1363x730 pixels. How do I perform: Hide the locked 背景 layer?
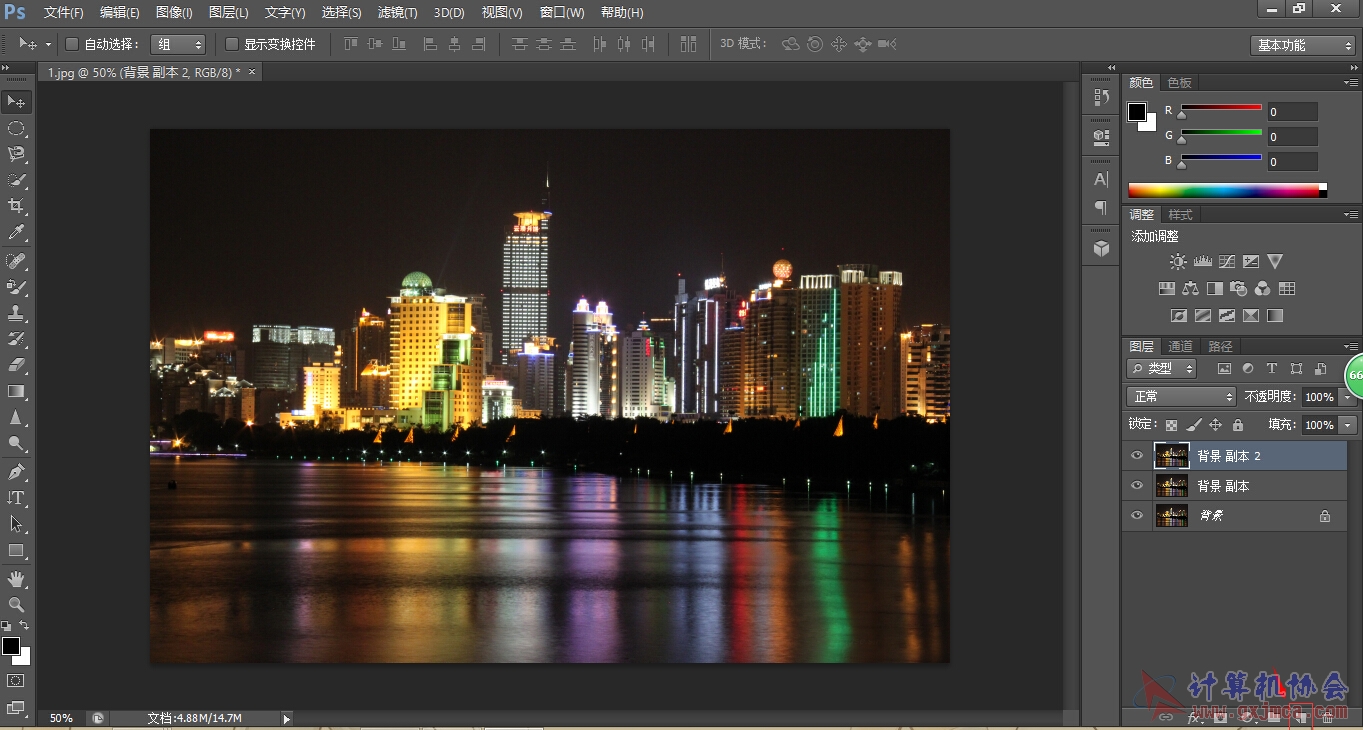point(1136,516)
